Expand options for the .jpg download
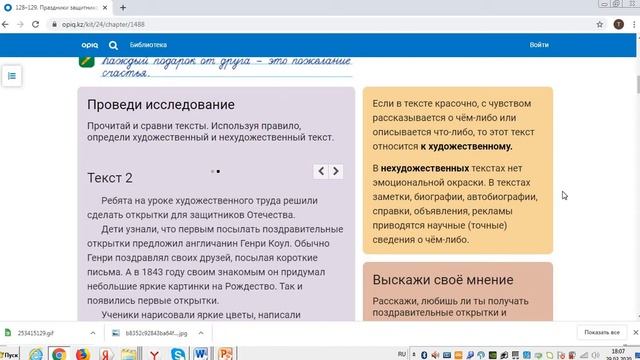This screenshot has width=640, height=360. click(201, 333)
